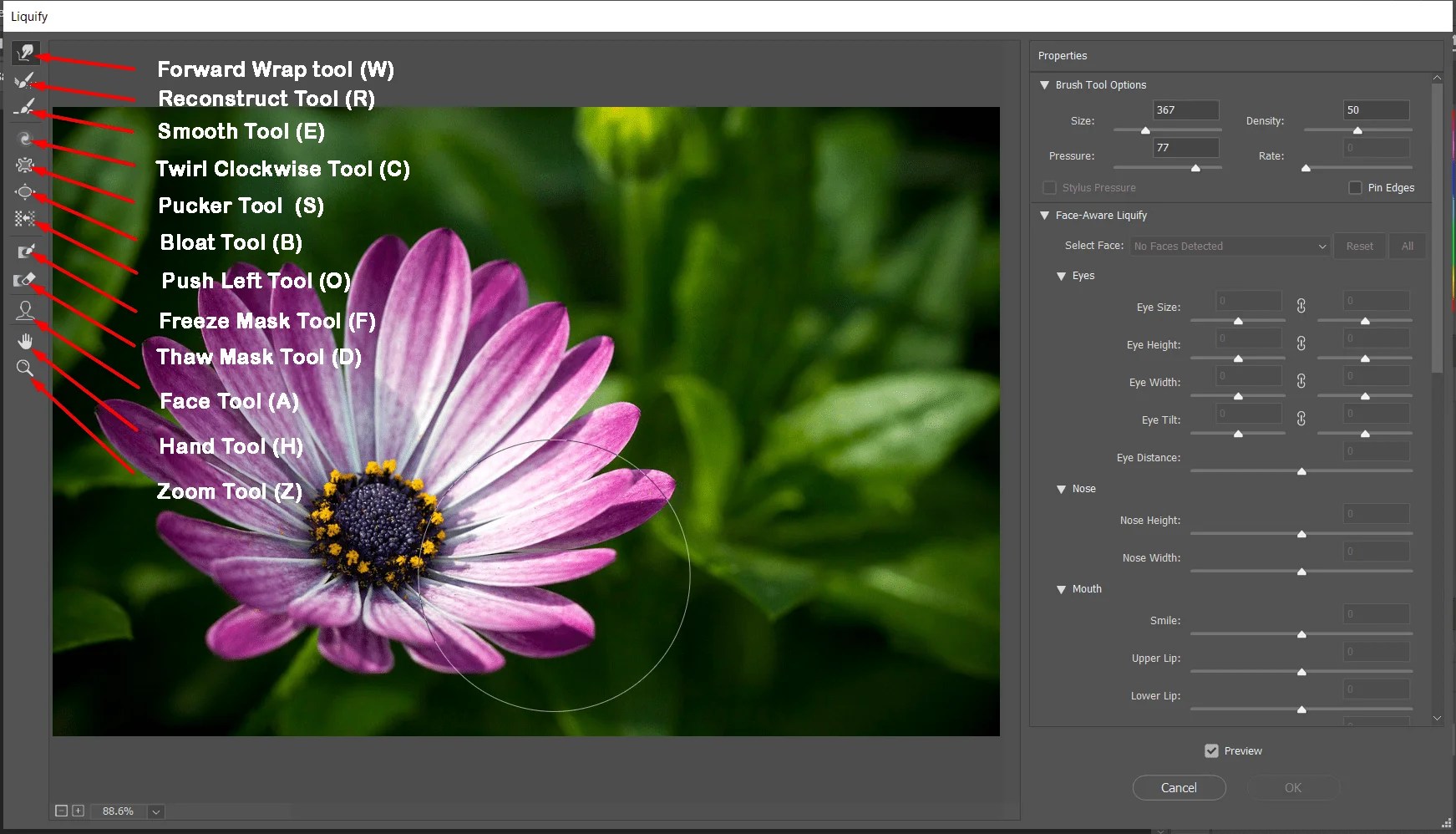Viewport: 1456px width, 834px height.
Task: Select the Thaw Mask tool
Action: click(x=25, y=279)
